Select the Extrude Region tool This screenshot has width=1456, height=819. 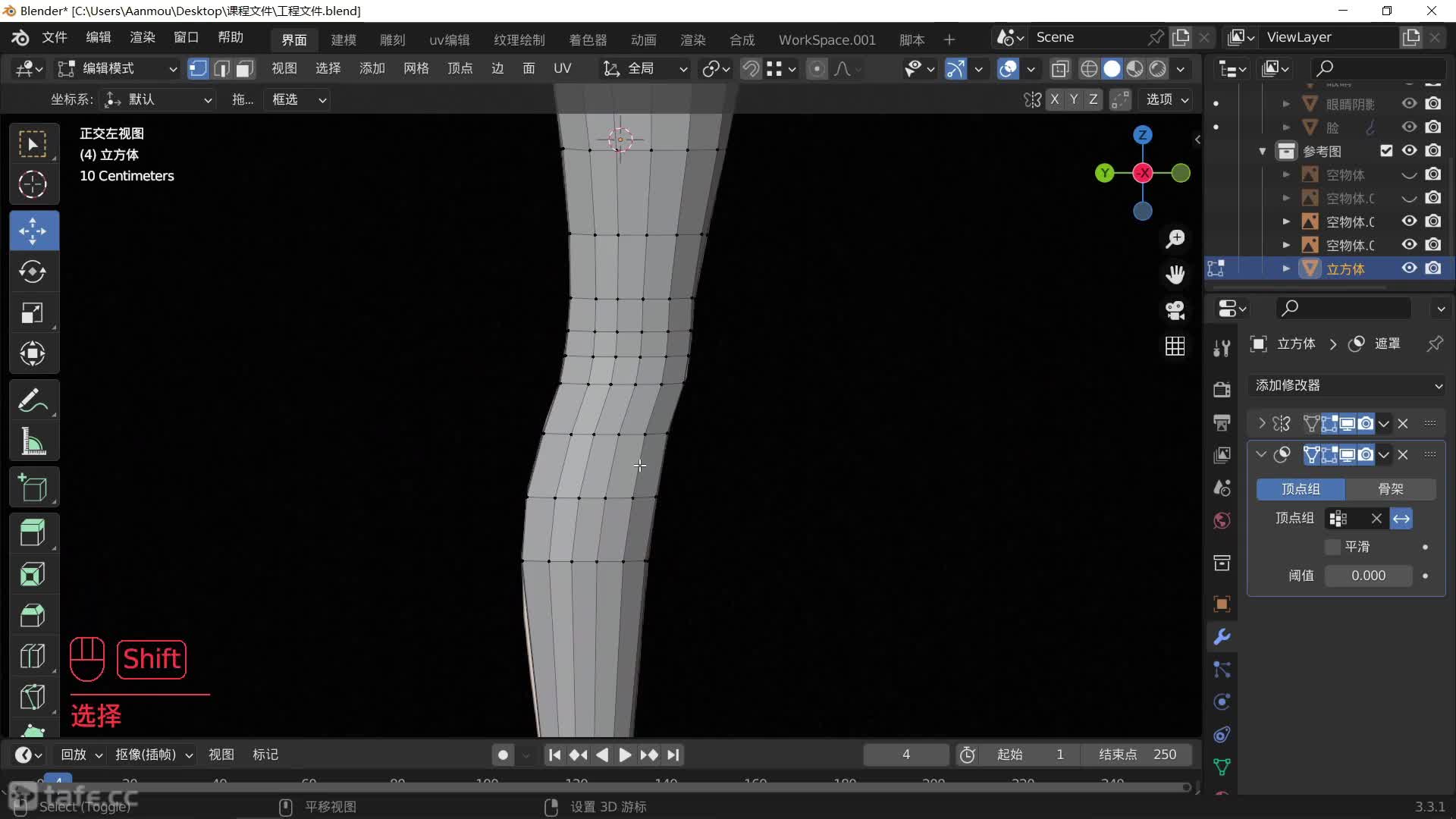click(x=33, y=533)
